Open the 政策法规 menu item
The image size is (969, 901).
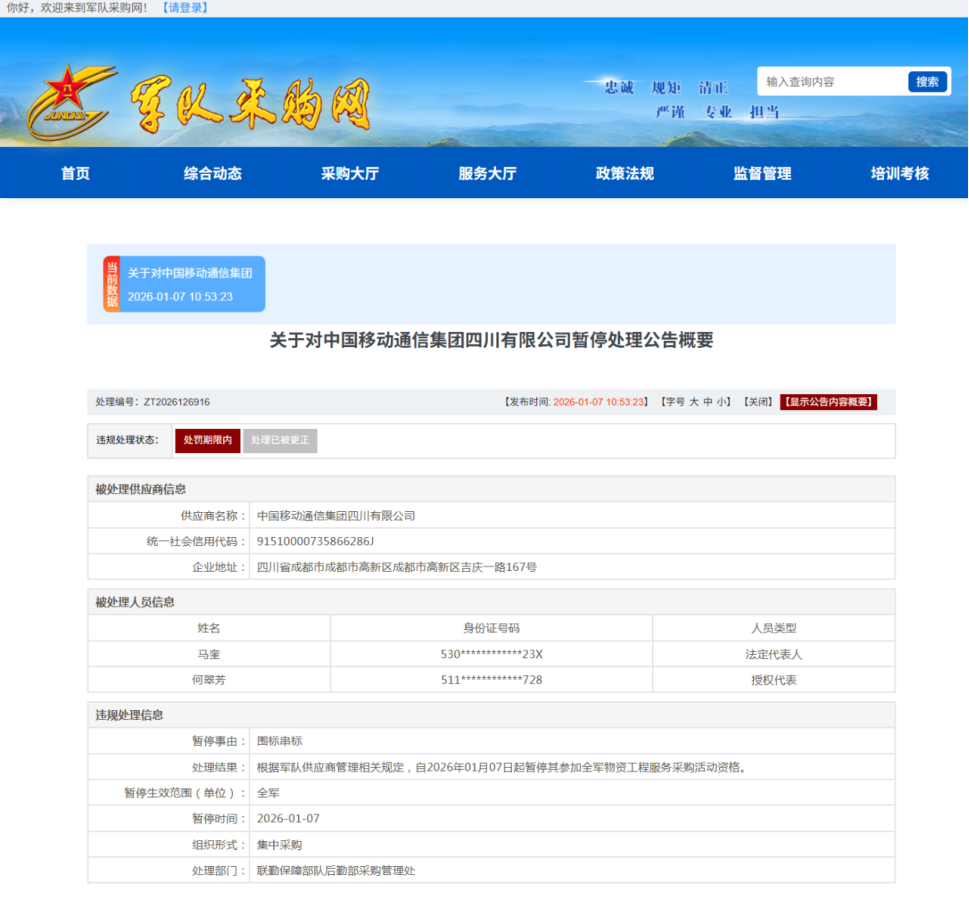625,173
